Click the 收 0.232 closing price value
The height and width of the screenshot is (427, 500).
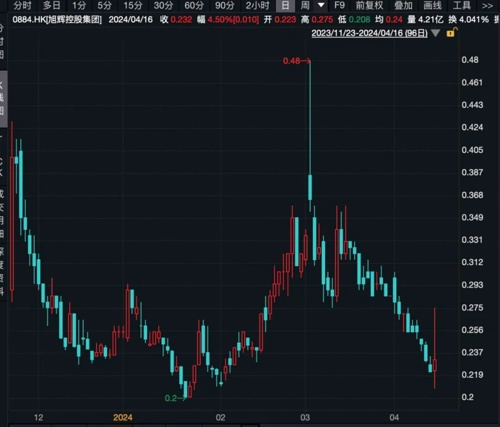click(x=176, y=20)
